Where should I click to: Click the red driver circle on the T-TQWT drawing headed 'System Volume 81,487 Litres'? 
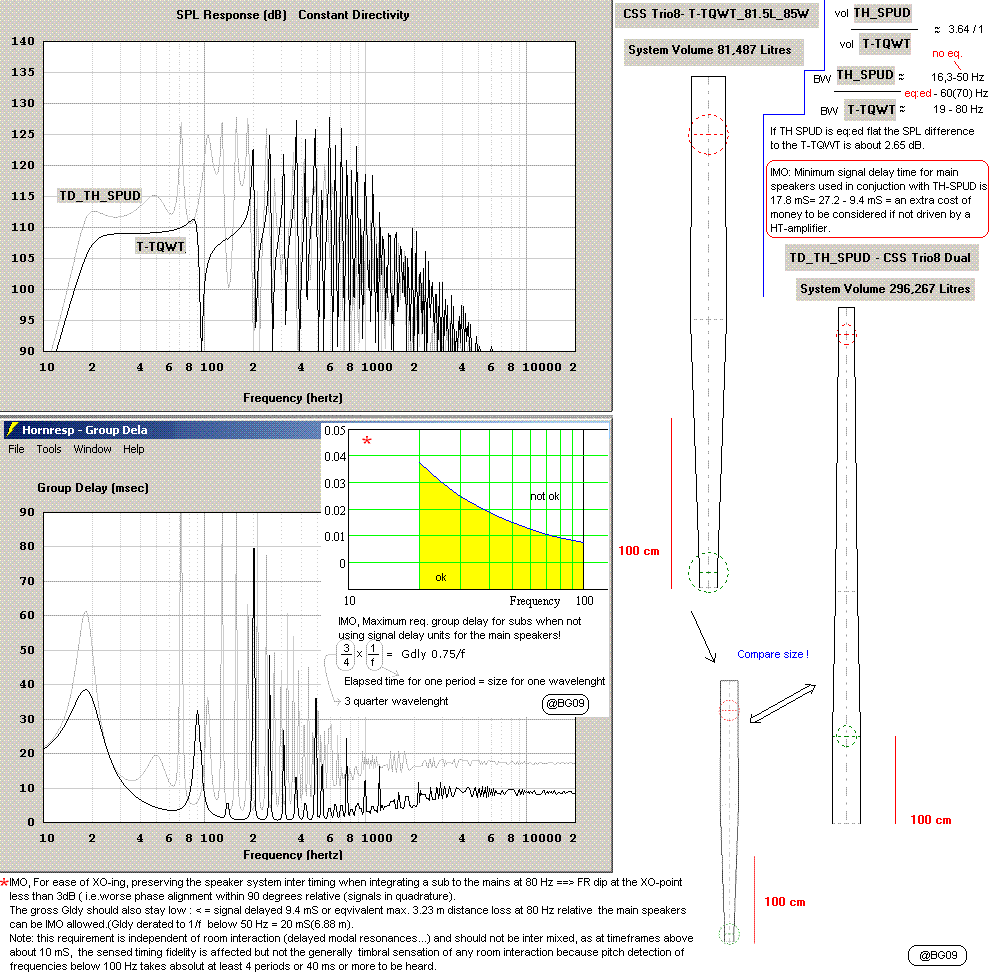pos(708,134)
